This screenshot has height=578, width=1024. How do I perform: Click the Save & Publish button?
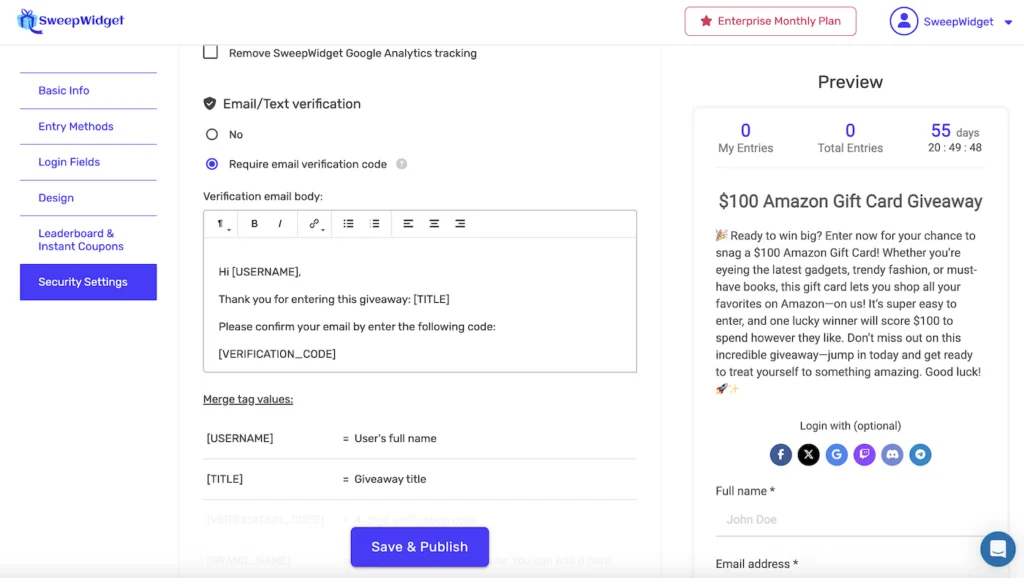click(419, 547)
